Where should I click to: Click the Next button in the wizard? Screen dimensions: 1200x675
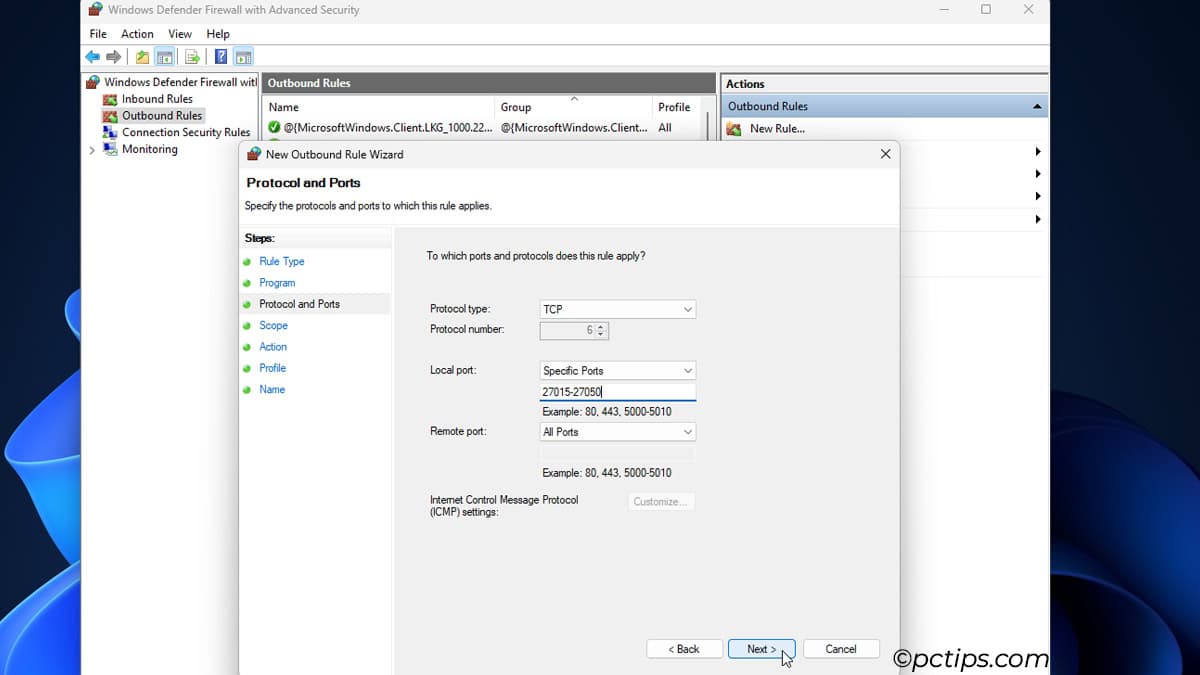click(x=761, y=649)
